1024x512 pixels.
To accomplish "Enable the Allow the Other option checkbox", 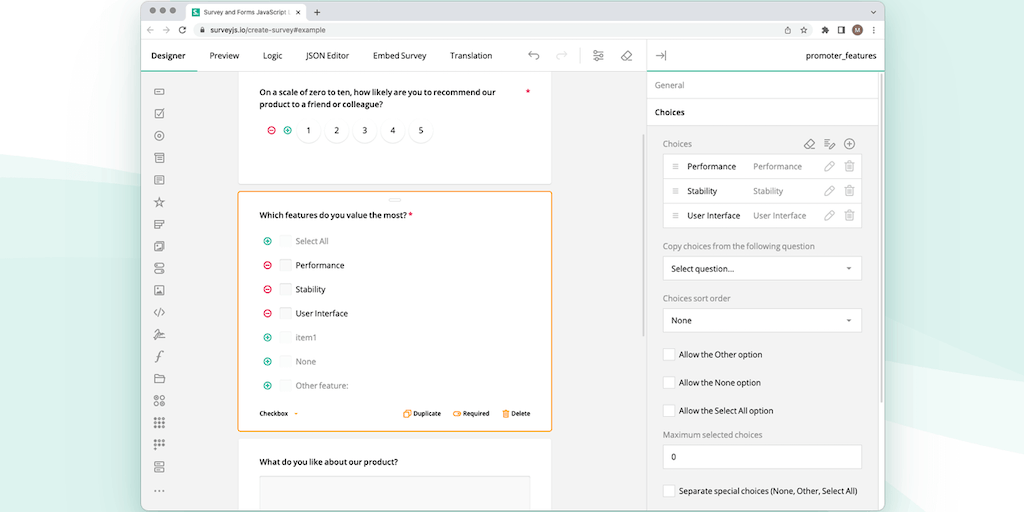I will click(x=669, y=355).
